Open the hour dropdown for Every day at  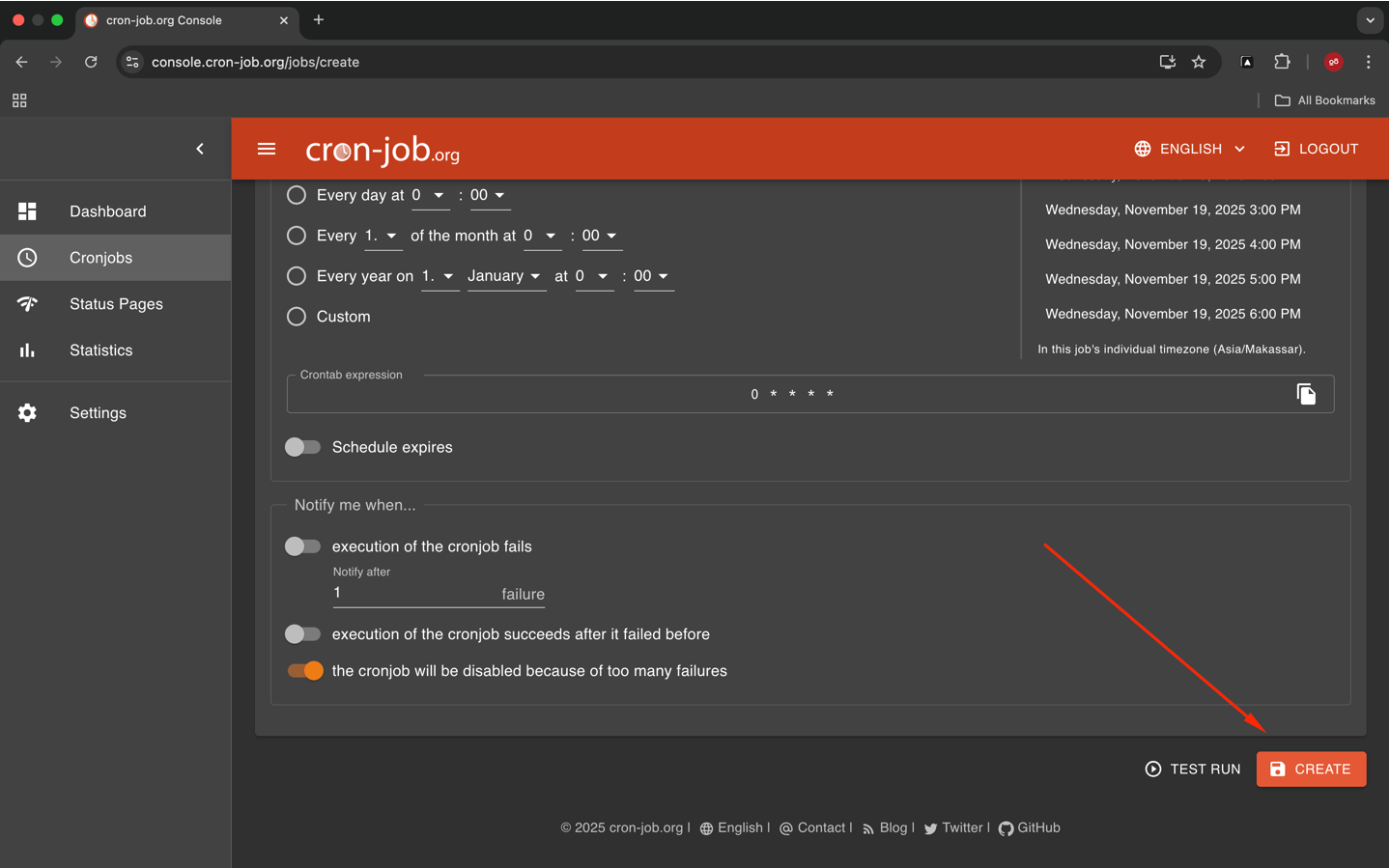(428, 195)
